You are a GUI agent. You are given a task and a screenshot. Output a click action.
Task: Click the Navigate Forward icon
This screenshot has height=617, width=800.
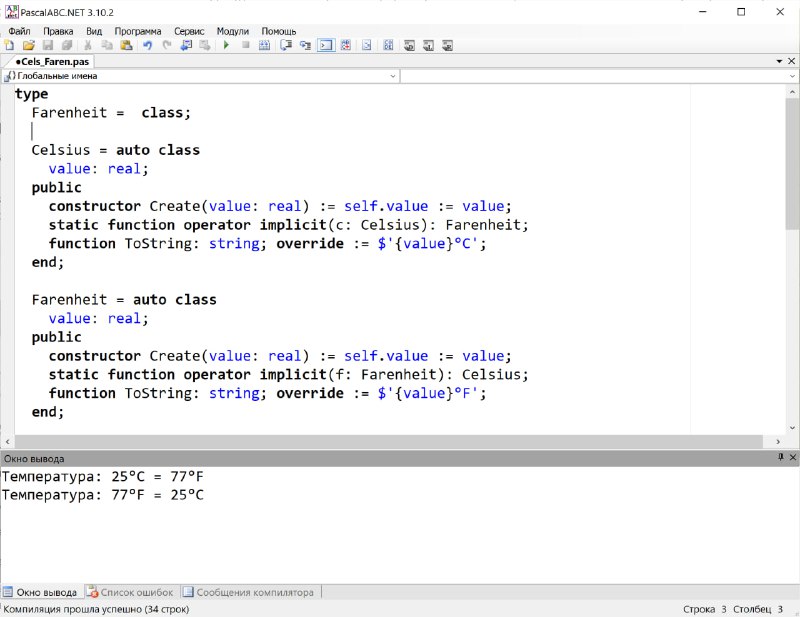point(205,45)
